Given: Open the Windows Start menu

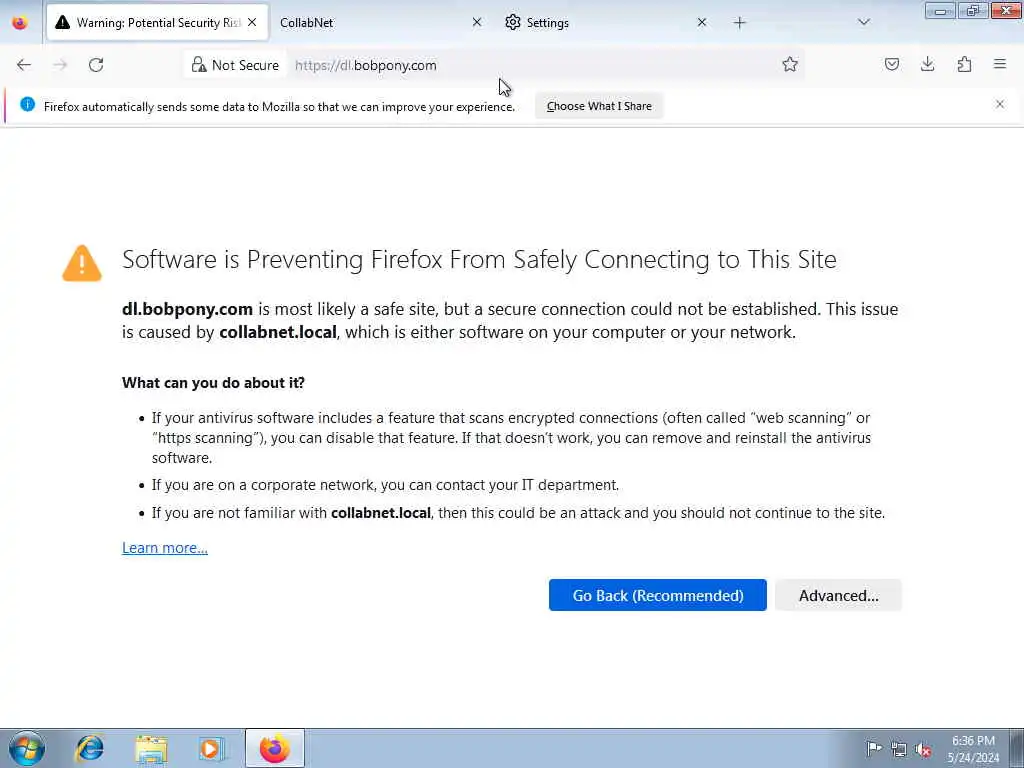Looking at the screenshot, I should pyautogui.click(x=27, y=748).
